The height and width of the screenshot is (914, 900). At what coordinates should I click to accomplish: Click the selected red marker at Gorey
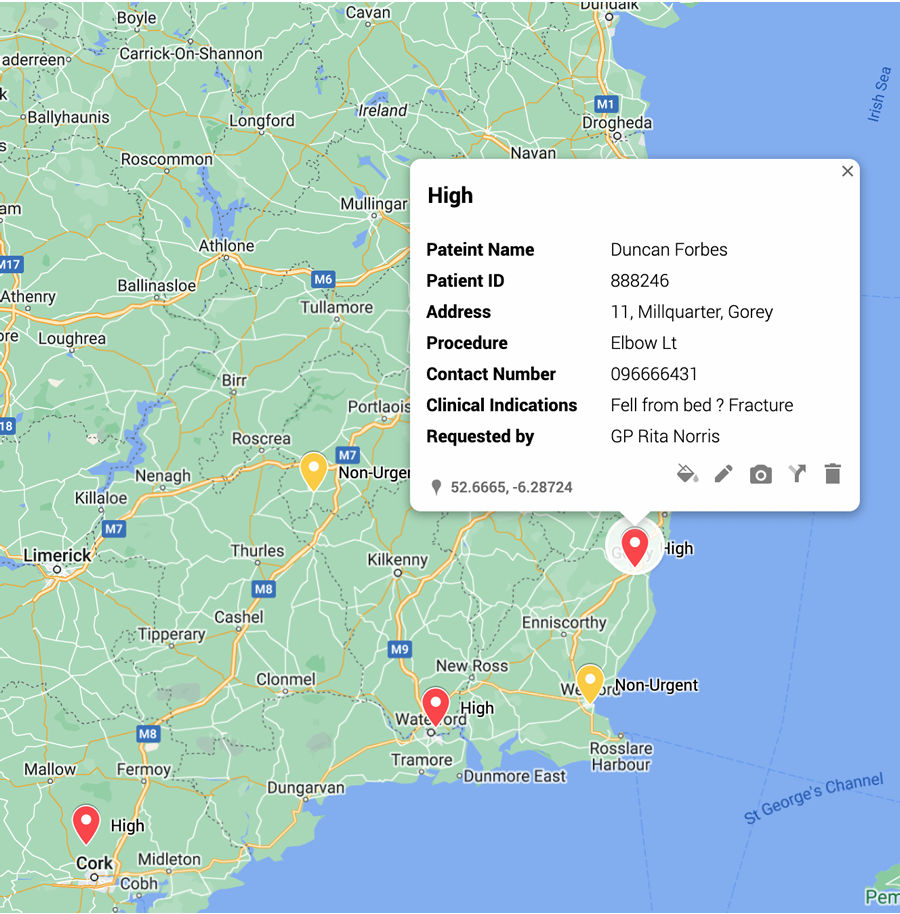click(x=635, y=547)
